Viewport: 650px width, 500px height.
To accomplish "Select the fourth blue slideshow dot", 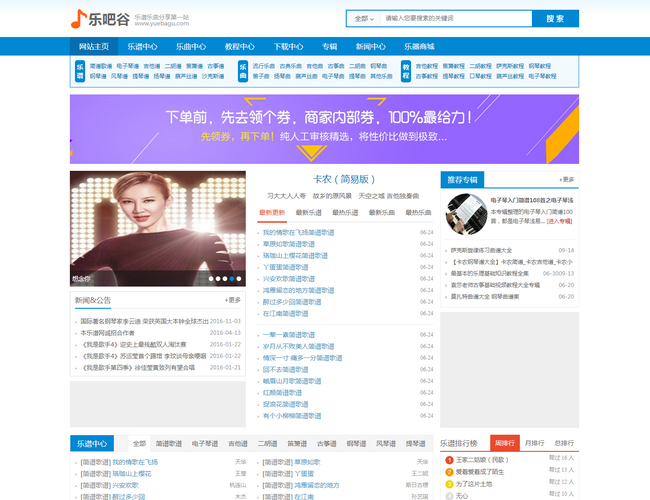I will click(232, 279).
